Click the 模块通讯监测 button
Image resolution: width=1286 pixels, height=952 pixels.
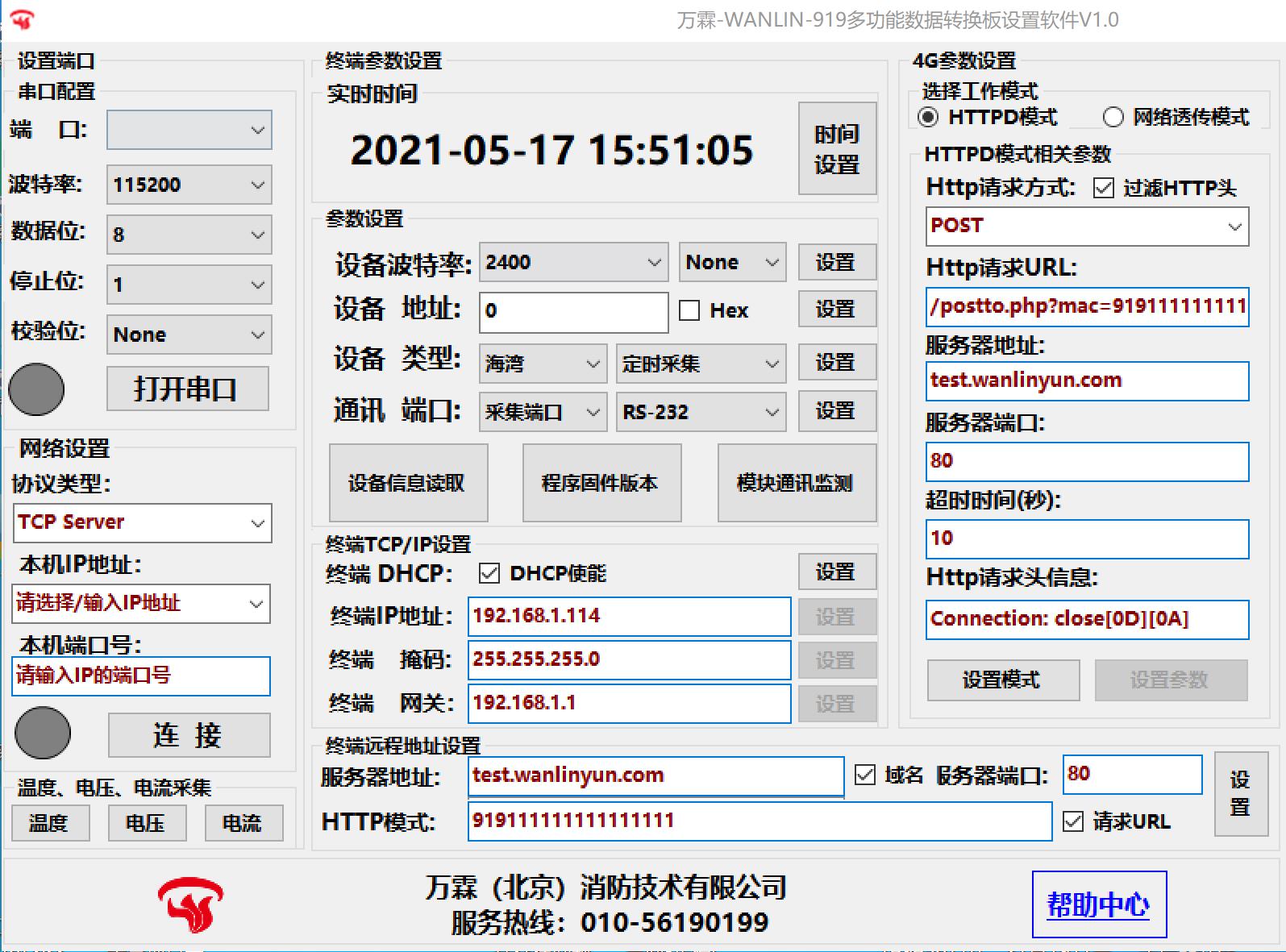[x=797, y=483]
